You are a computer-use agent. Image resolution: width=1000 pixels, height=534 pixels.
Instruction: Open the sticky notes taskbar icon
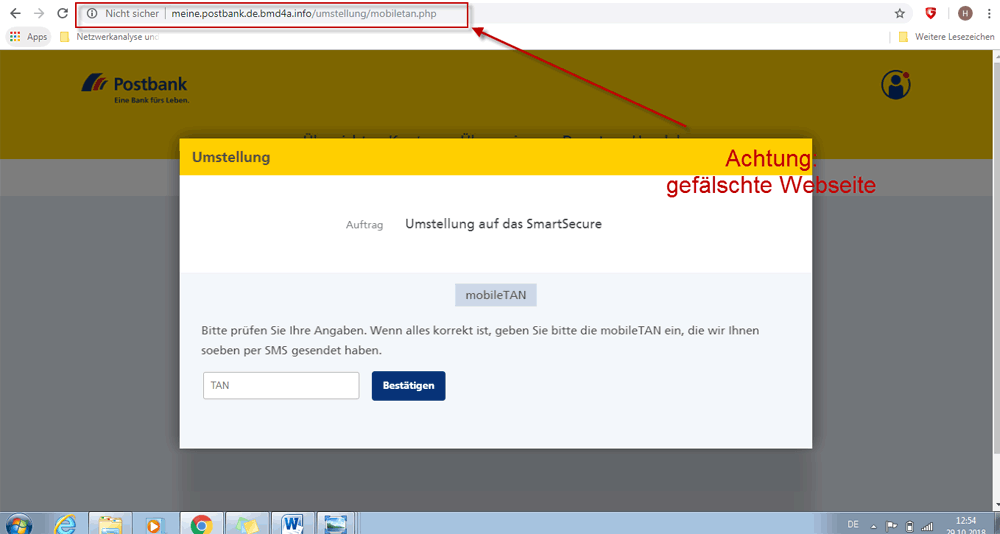247,524
